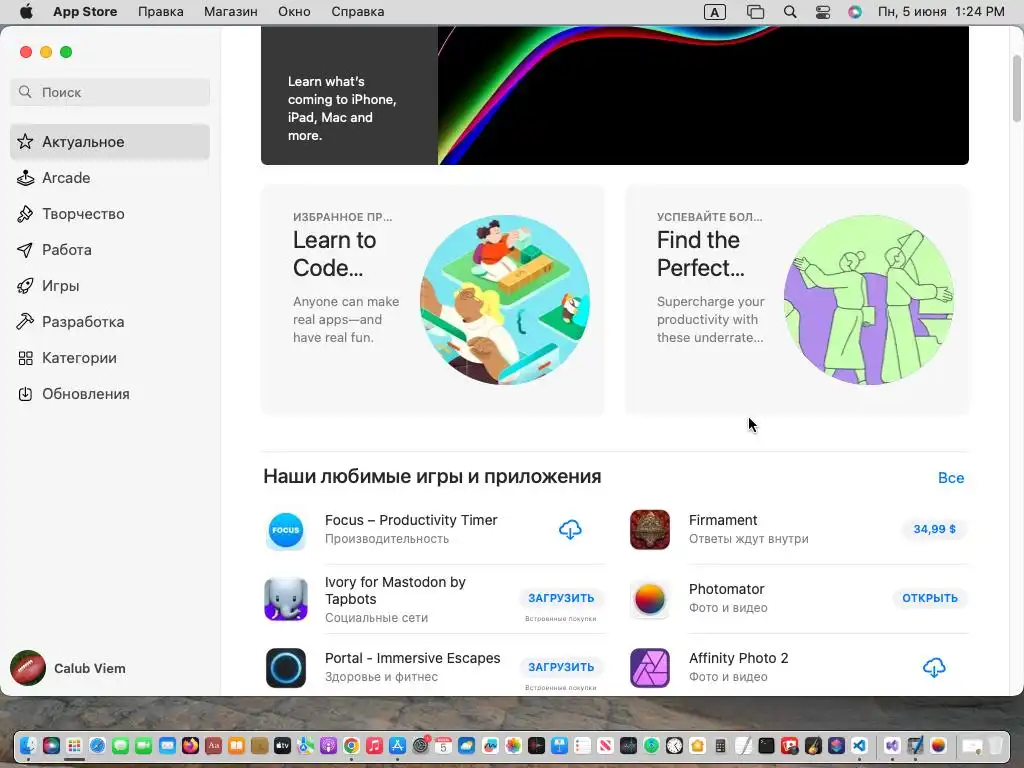Open the keyboard input source menu

point(714,12)
